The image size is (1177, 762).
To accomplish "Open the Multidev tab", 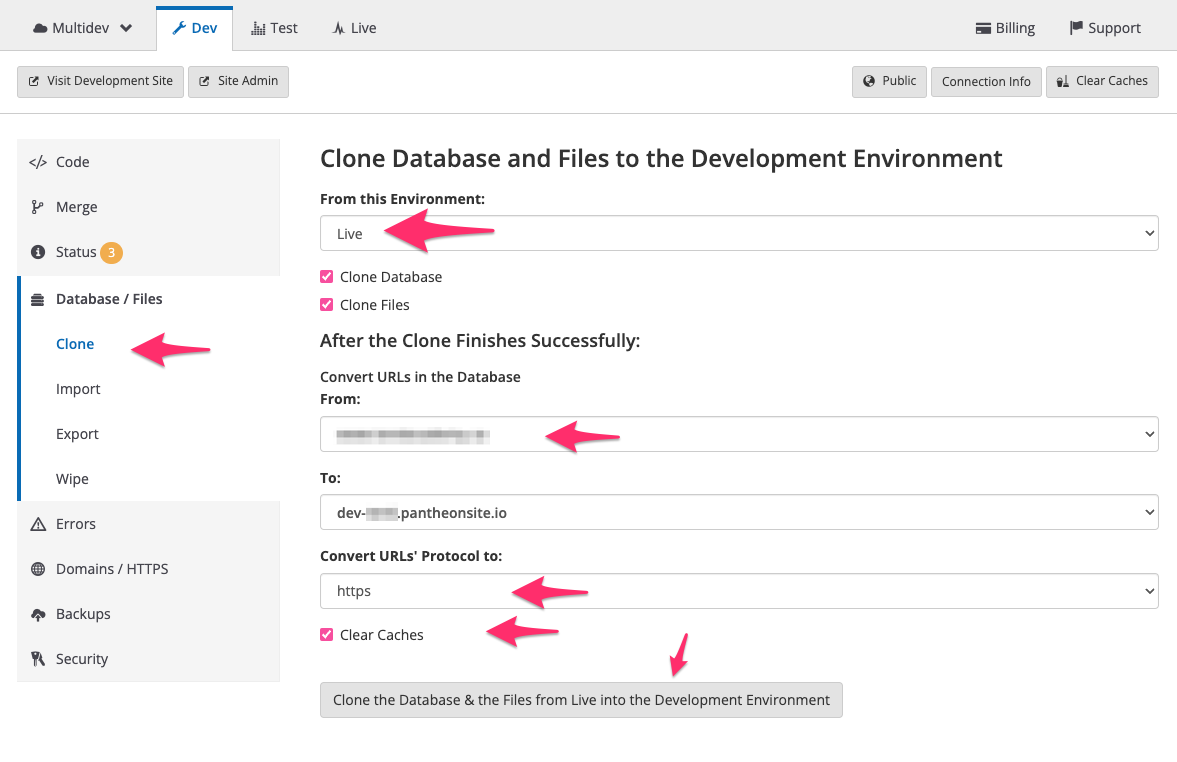I will [83, 29].
